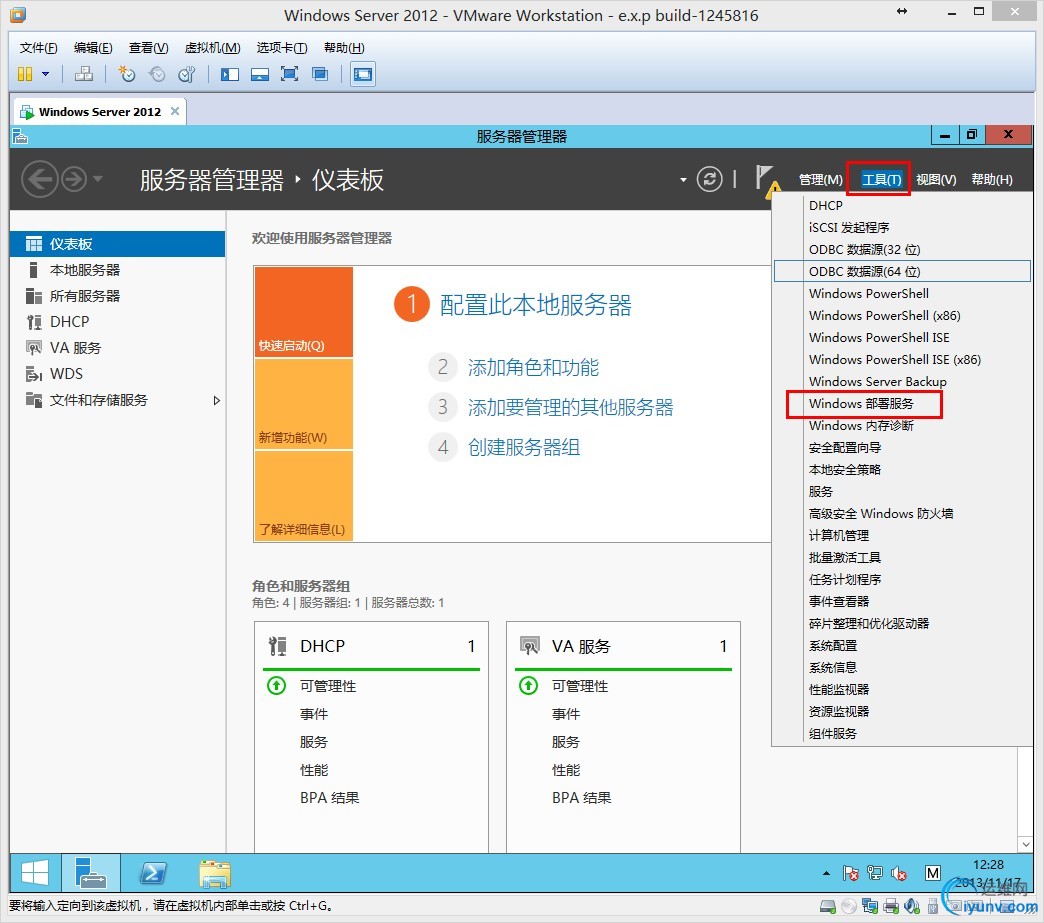
Task: Click 可管理性 in DHCP tile
Action: [328, 686]
